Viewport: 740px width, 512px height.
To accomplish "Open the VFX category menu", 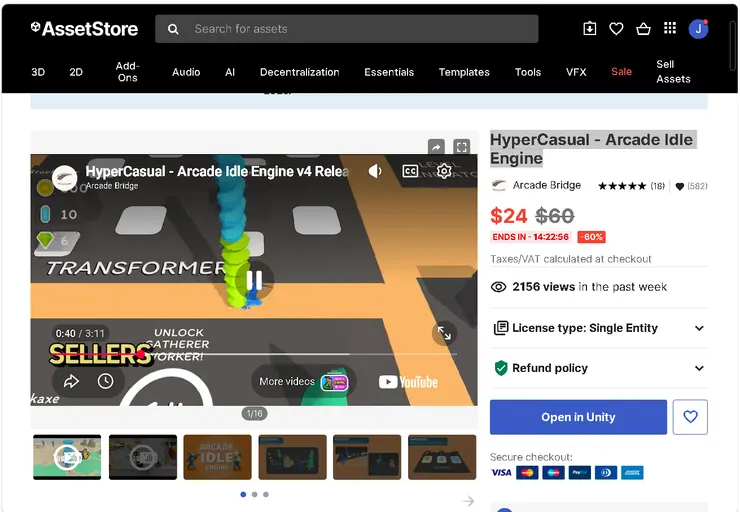I will tap(576, 72).
